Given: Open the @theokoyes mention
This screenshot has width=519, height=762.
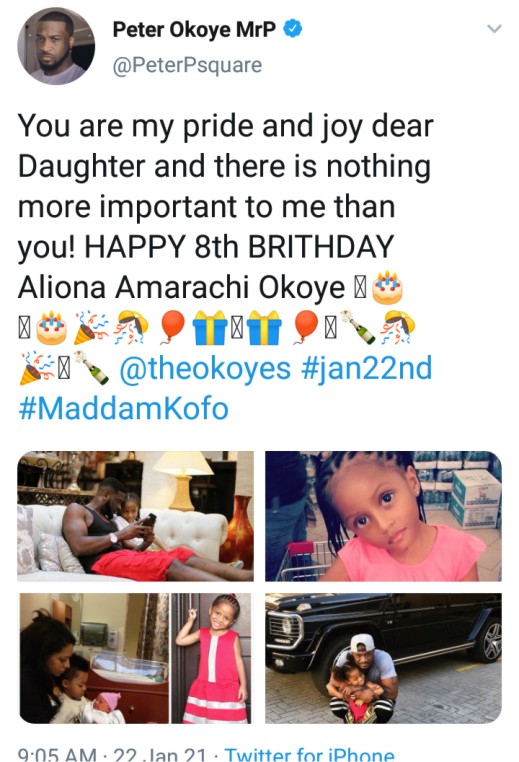Looking at the screenshot, I should 205,368.
